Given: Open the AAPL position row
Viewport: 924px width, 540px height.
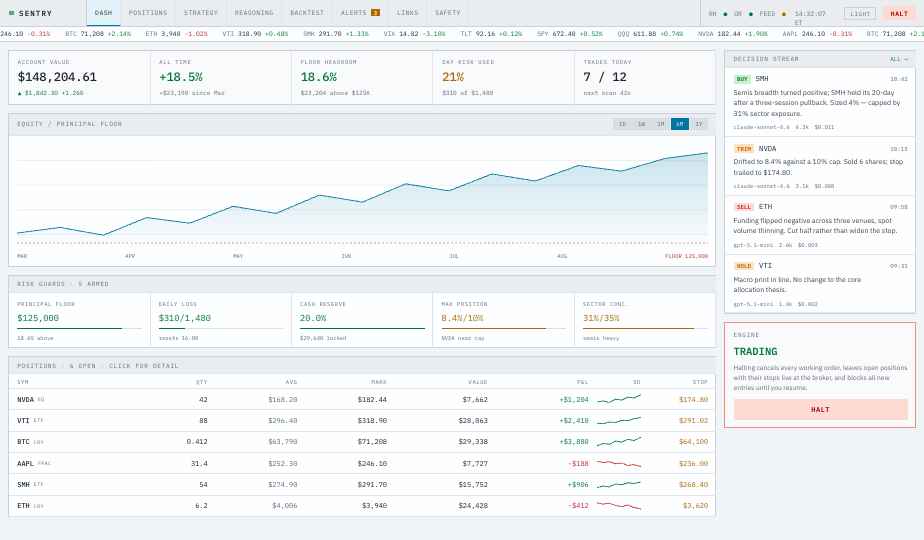Looking at the screenshot, I should tap(362, 463).
